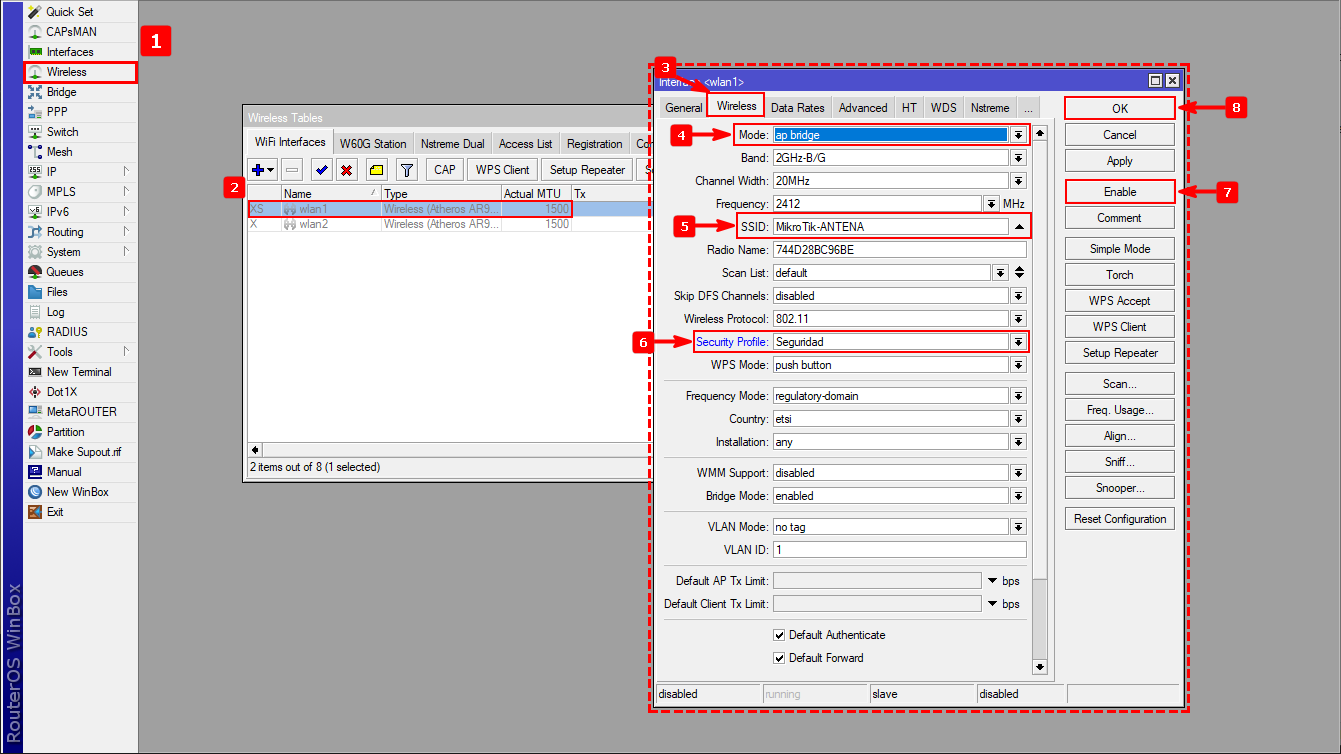Click the VLAN ID input field

[x=898, y=550]
